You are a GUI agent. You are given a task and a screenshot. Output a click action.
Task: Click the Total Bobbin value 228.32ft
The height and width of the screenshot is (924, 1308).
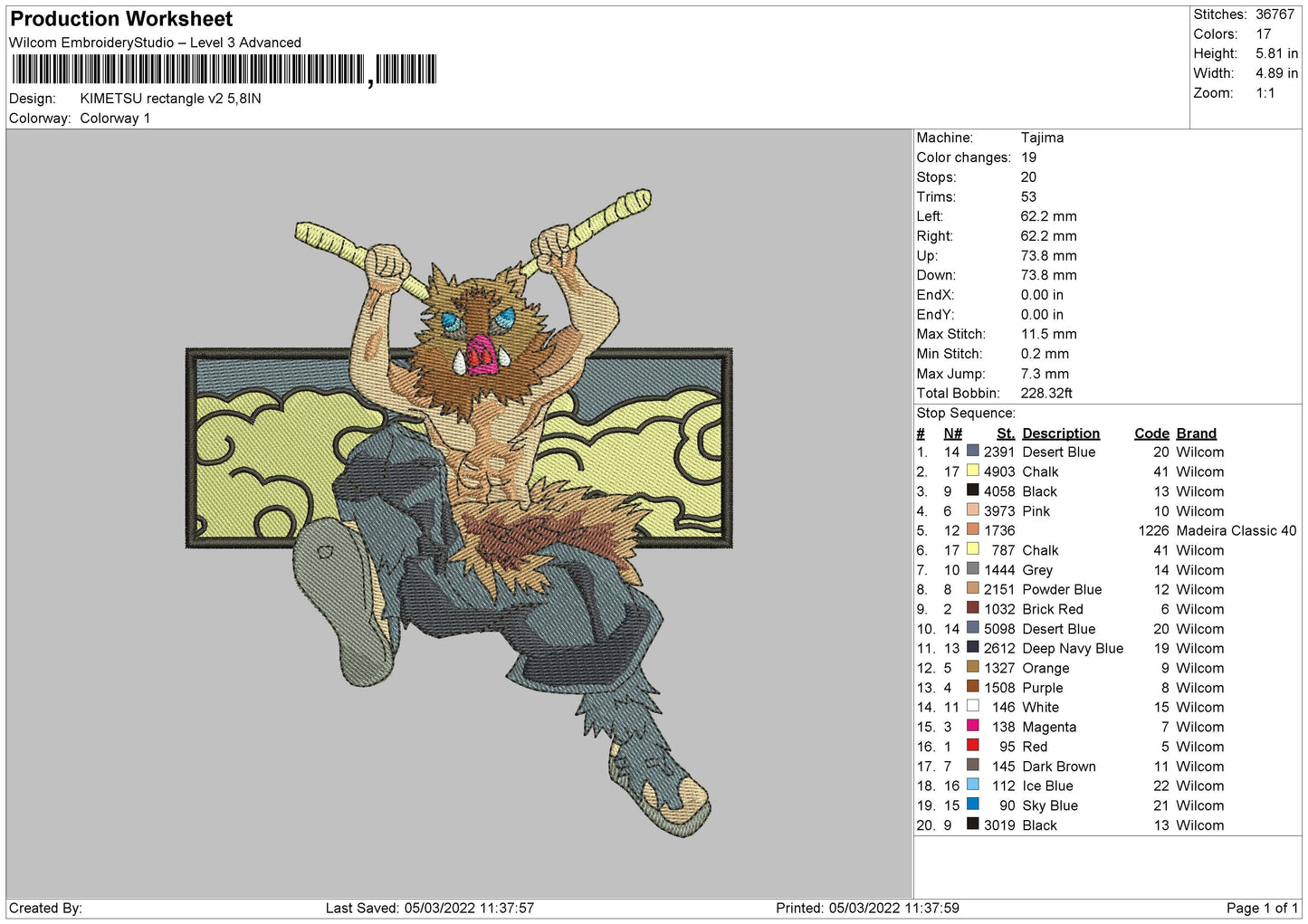1046,393
